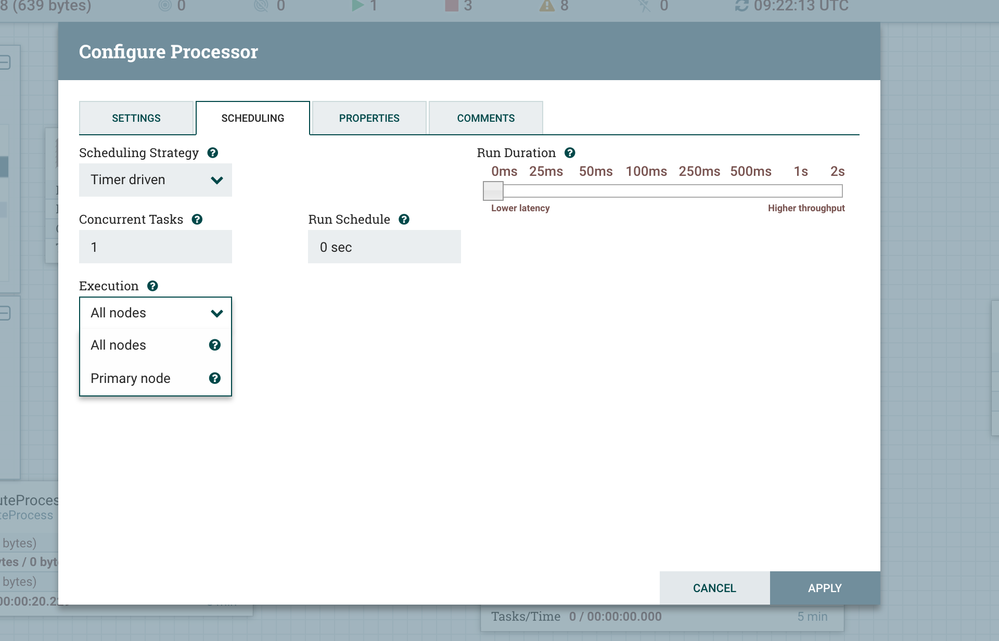
Task: Click the Run Schedule input field
Action: [384, 246]
